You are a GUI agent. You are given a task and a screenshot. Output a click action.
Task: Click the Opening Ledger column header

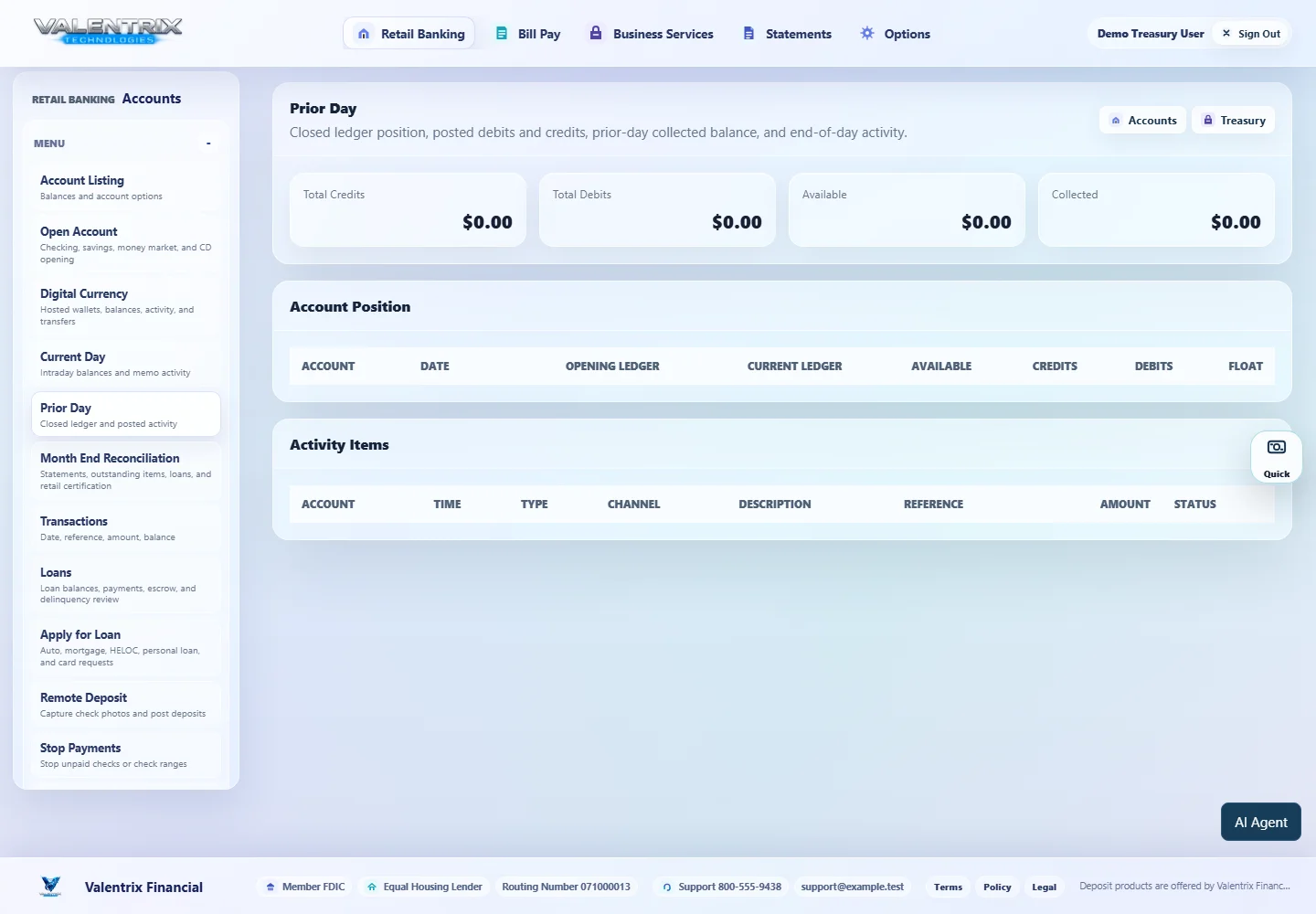pos(612,366)
